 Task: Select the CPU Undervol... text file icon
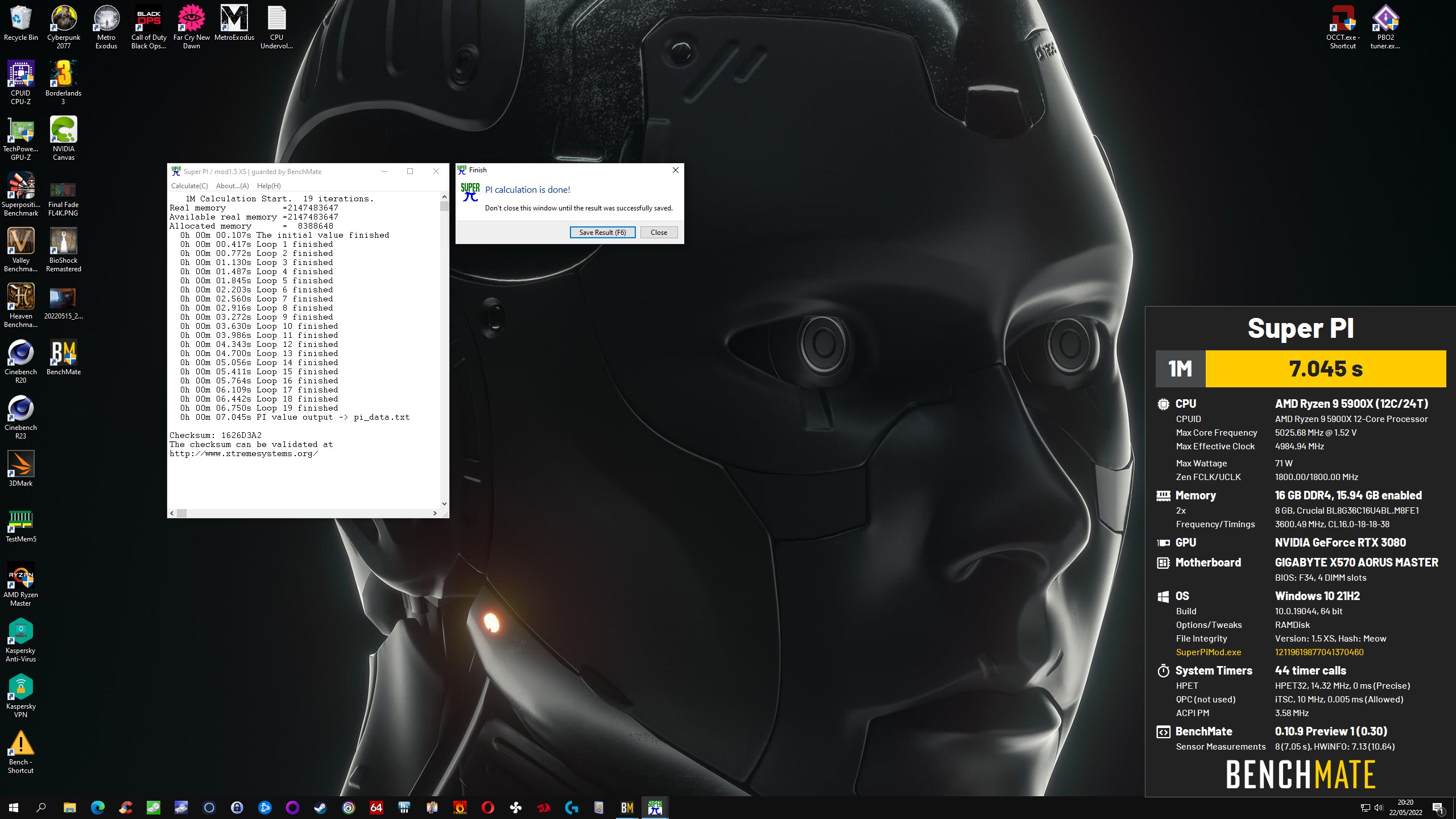277,27
